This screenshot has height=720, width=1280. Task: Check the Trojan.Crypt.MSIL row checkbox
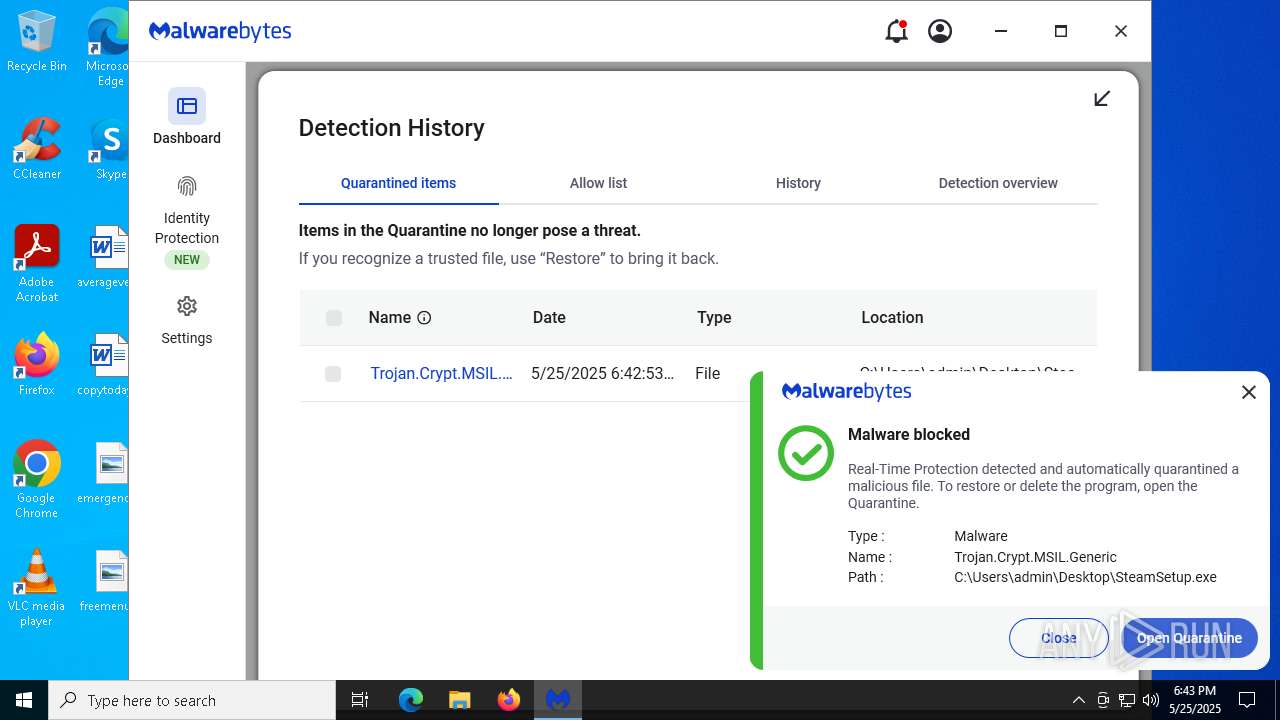[x=333, y=374]
